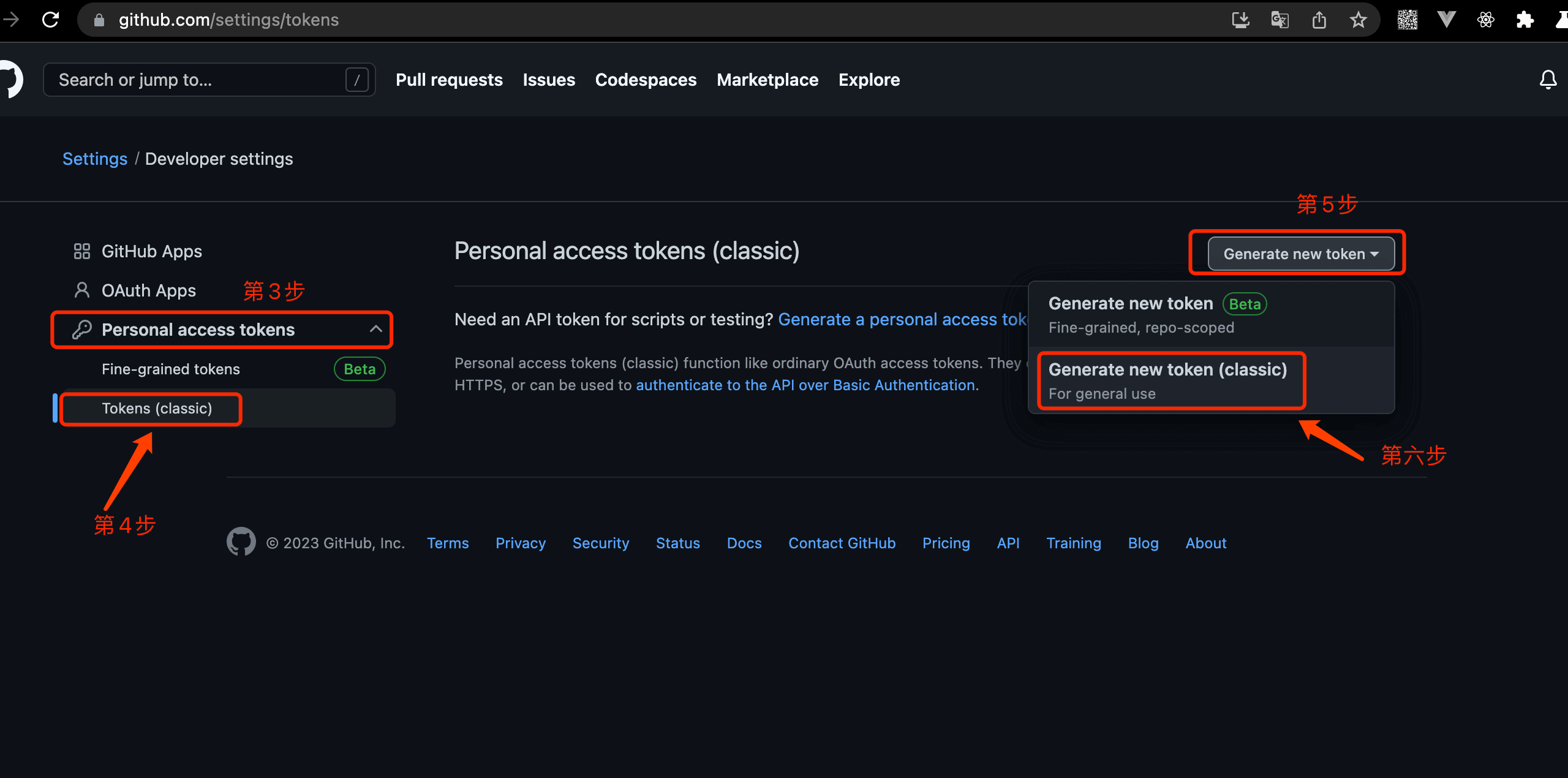Click the share page icon
Viewport: 1568px width, 778px height.
click(x=1319, y=20)
